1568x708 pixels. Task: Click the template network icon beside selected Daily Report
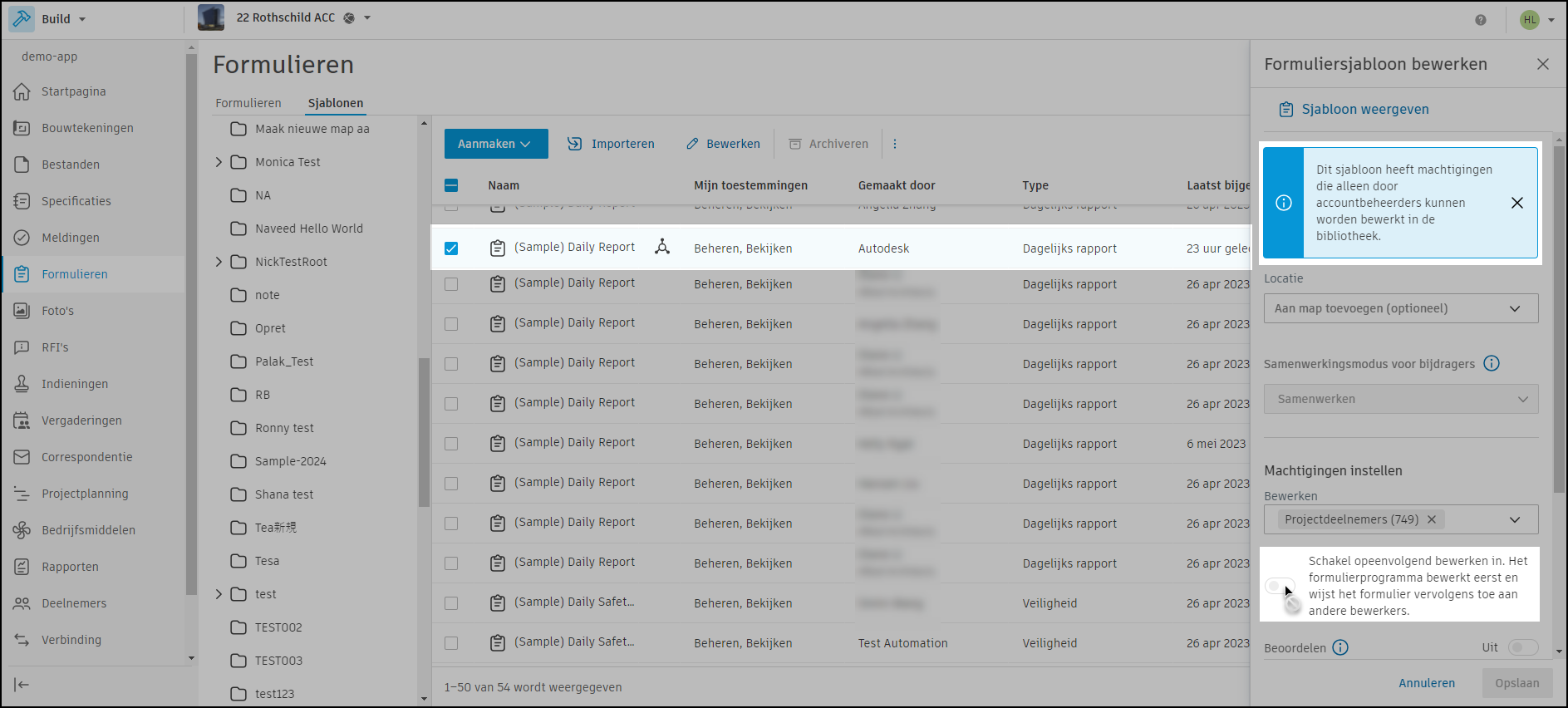[662, 247]
